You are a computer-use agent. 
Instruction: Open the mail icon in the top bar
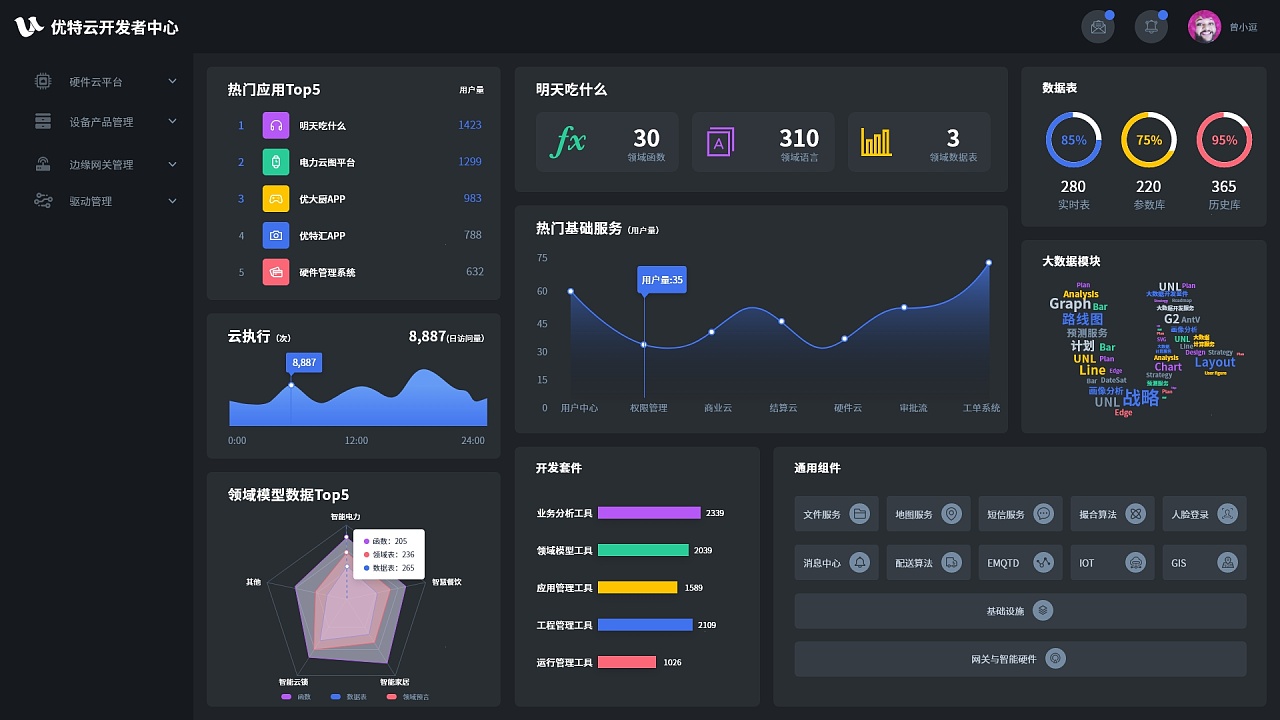pos(1097,26)
